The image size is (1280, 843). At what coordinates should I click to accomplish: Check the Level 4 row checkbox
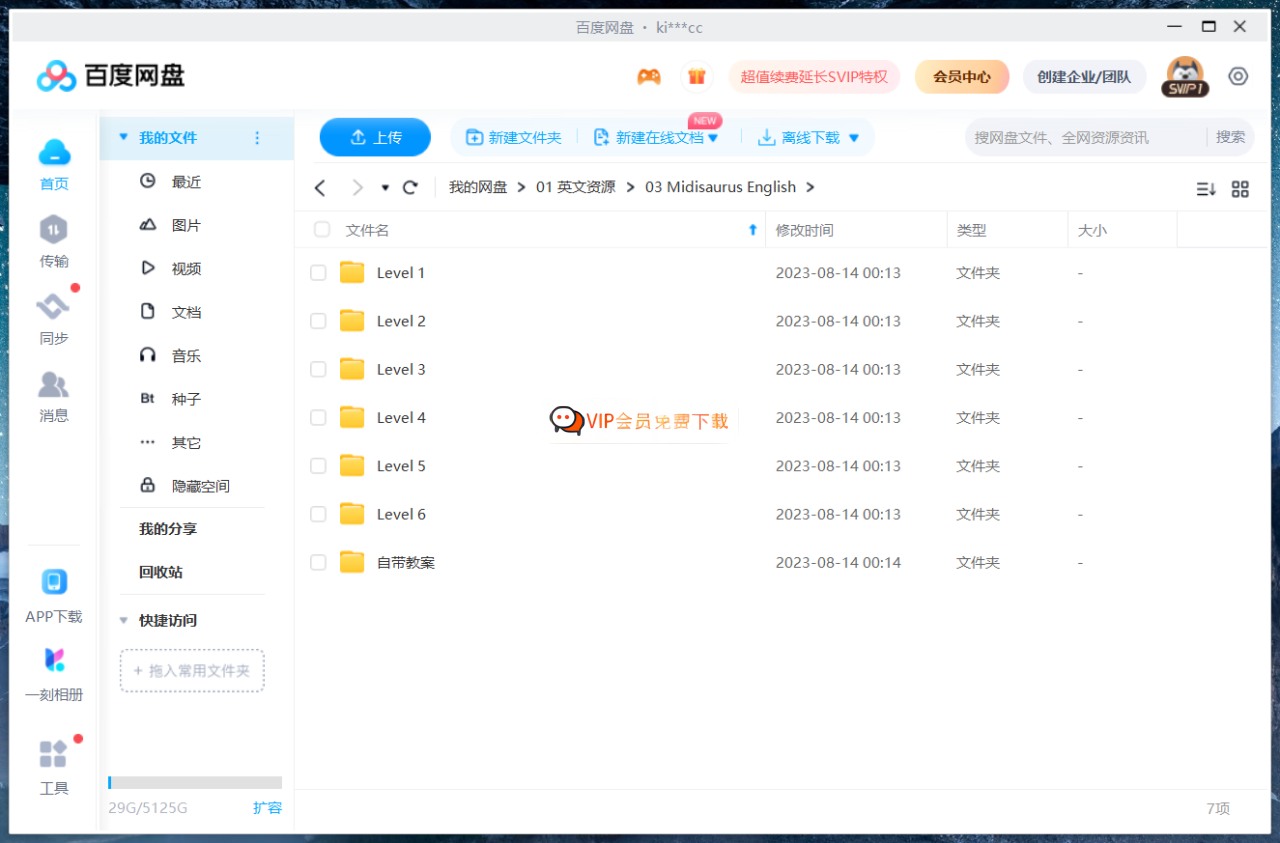pyautogui.click(x=318, y=418)
